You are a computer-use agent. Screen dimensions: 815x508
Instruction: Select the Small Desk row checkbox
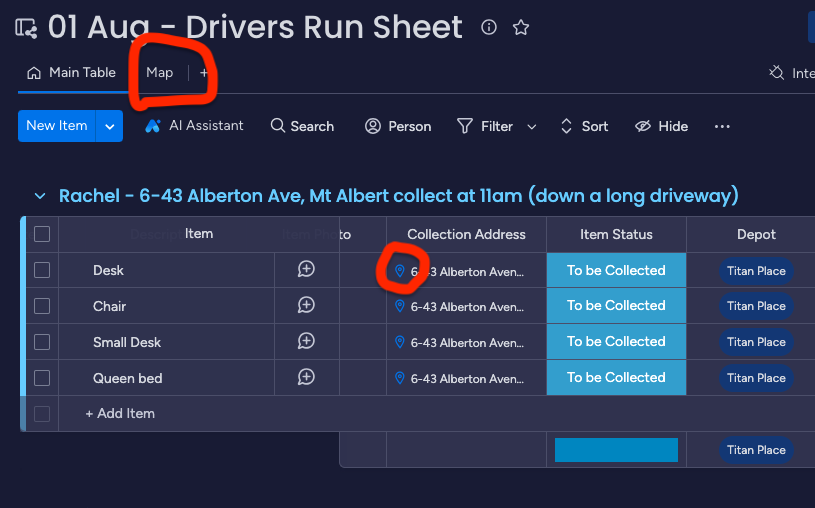pyautogui.click(x=42, y=342)
